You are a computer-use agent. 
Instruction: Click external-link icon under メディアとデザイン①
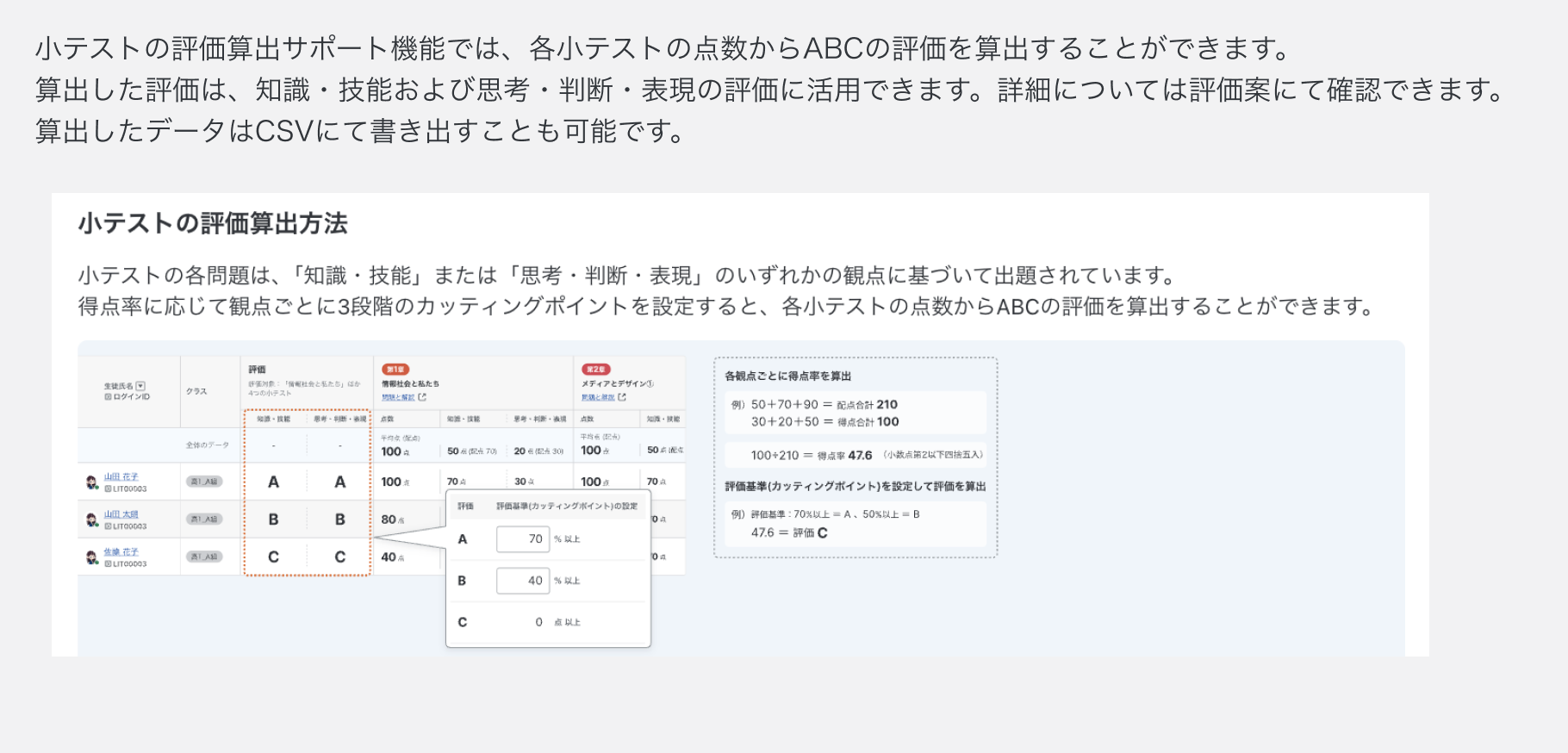[x=622, y=397]
